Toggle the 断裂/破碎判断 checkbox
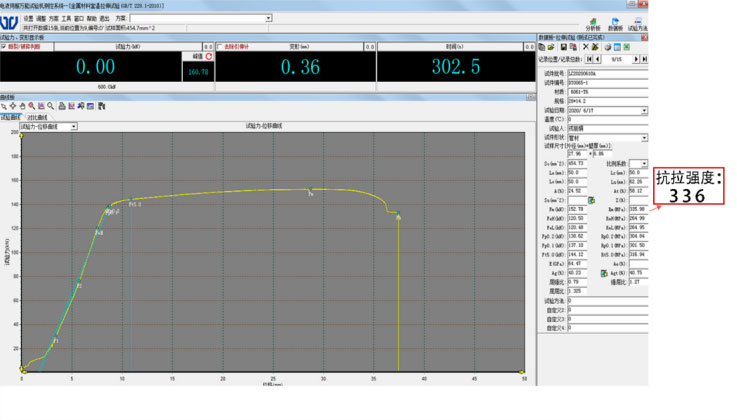The height and width of the screenshot is (420, 737). [x=4, y=46]
